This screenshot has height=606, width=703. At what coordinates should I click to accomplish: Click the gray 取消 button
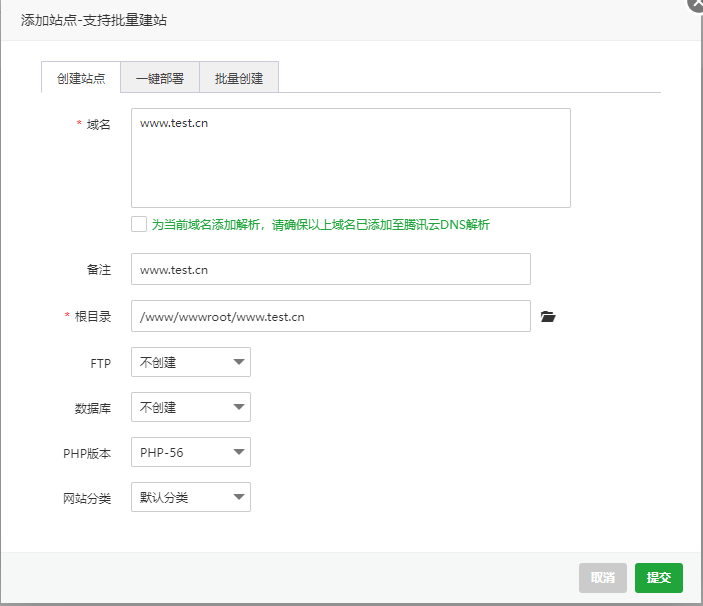(x=603, y=578)
